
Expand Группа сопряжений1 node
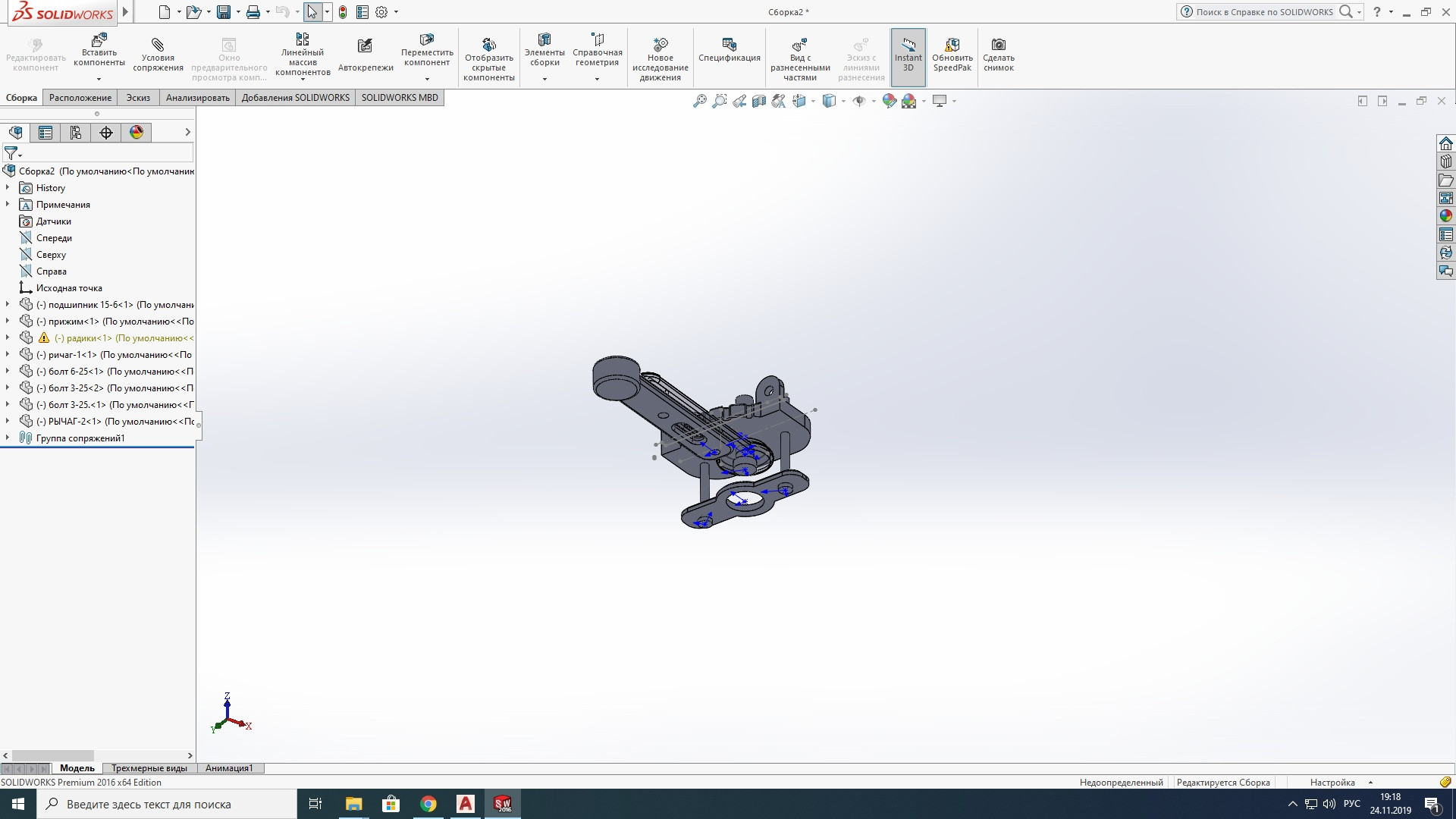8,438
